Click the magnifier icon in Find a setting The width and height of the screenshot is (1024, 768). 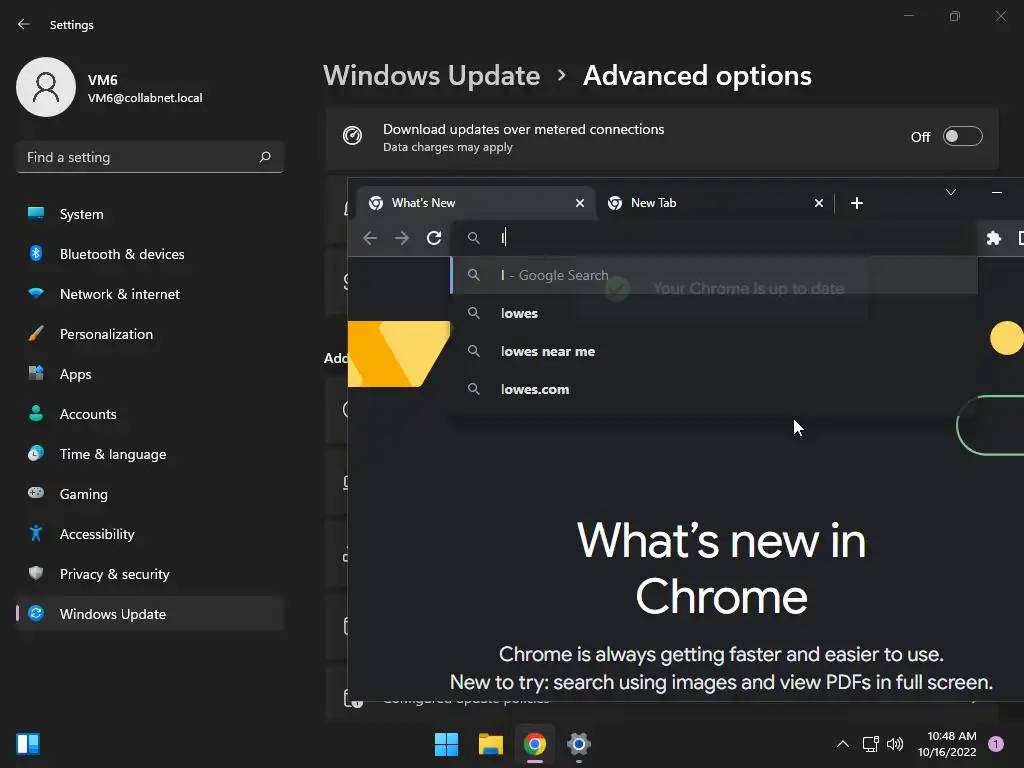pos(264,157)
